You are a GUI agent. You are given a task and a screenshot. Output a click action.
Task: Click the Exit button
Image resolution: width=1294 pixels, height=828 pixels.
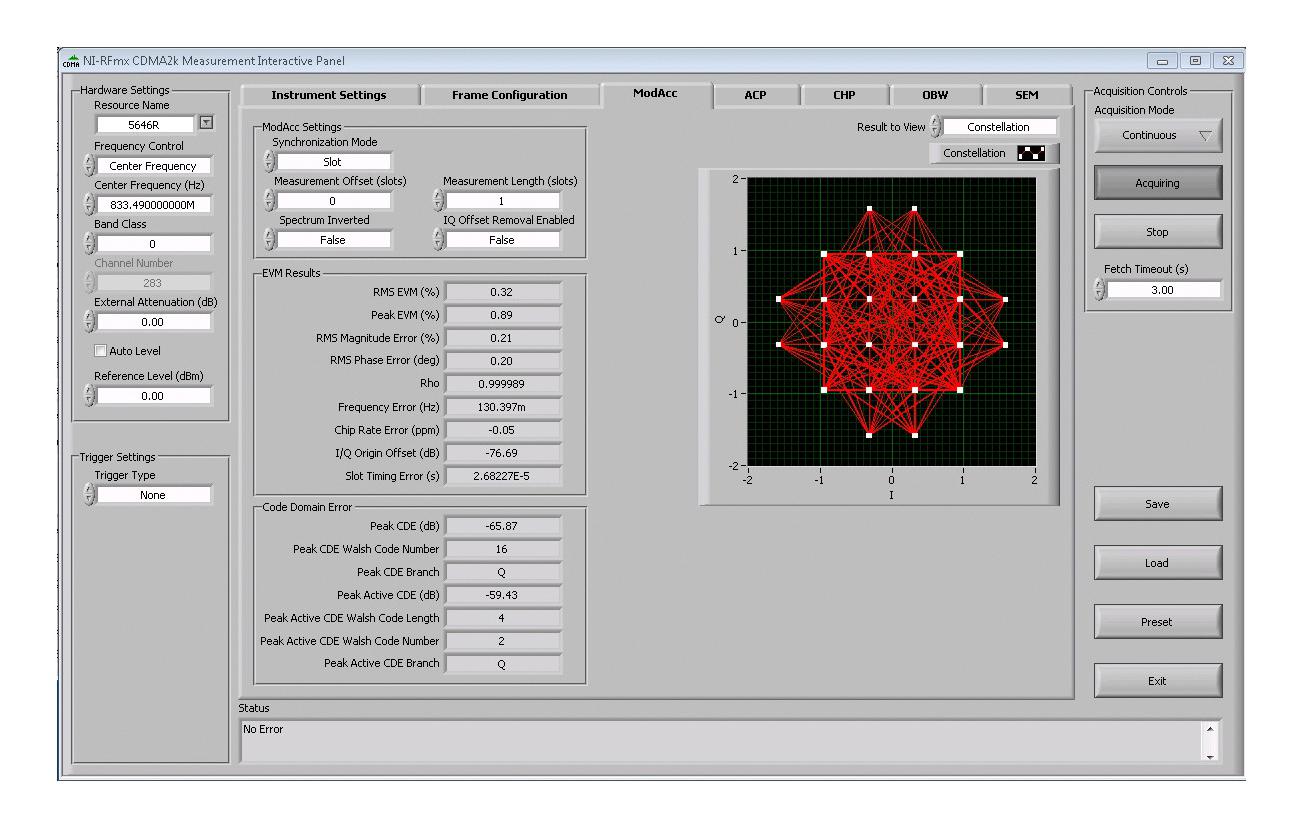(x=1158, y=681)
